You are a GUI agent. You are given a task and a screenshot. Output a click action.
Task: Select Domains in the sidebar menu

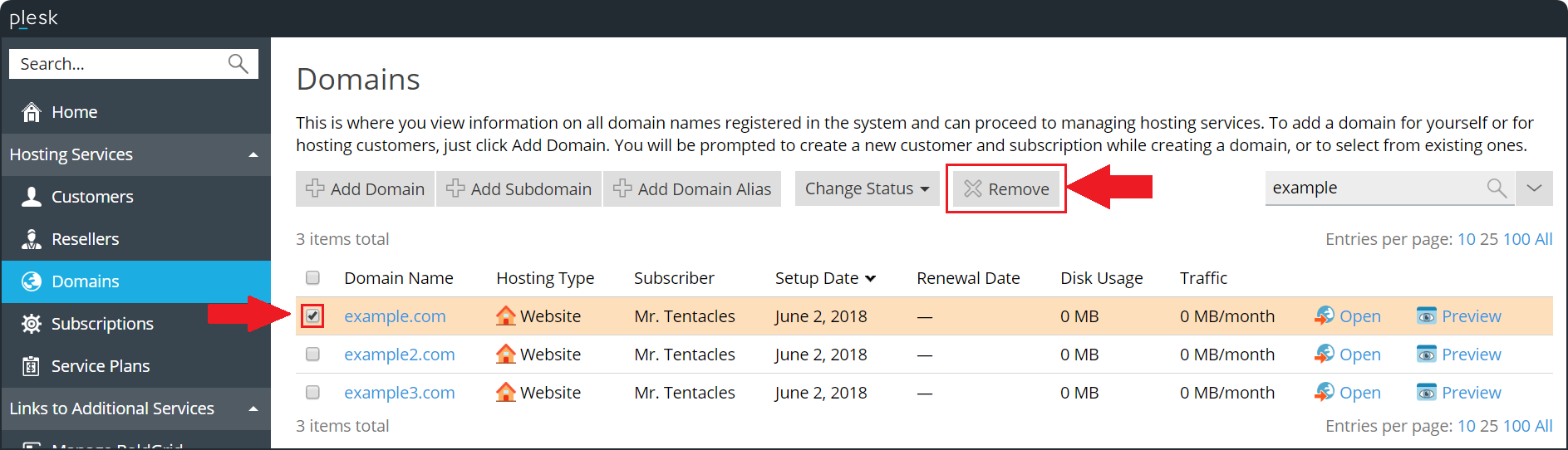pos(85,281)
